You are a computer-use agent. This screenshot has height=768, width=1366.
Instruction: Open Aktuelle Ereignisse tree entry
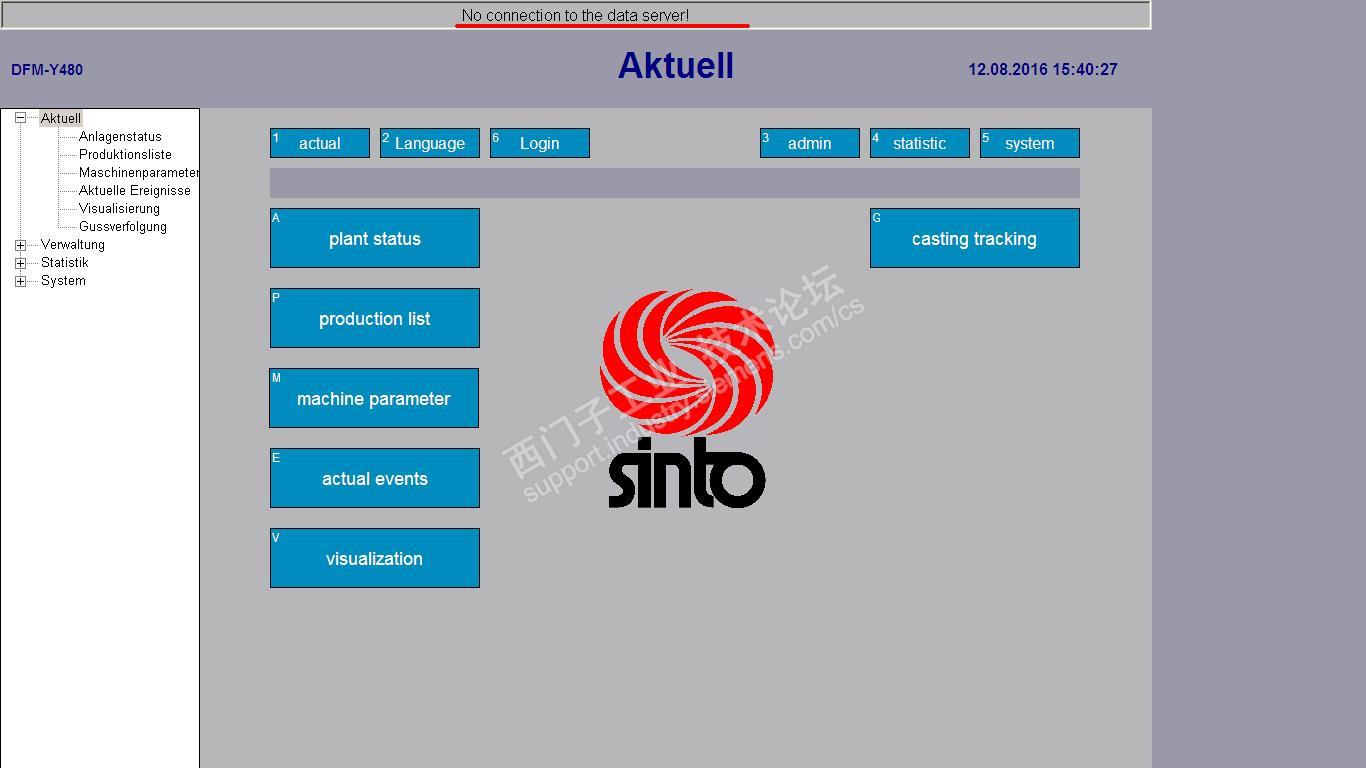click(135, 191)
